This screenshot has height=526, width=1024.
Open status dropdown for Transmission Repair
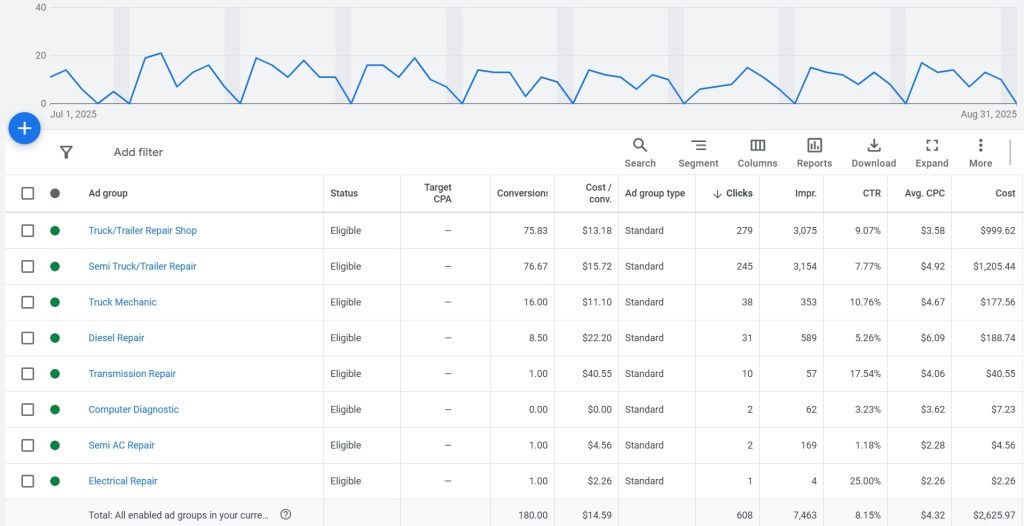55,374
